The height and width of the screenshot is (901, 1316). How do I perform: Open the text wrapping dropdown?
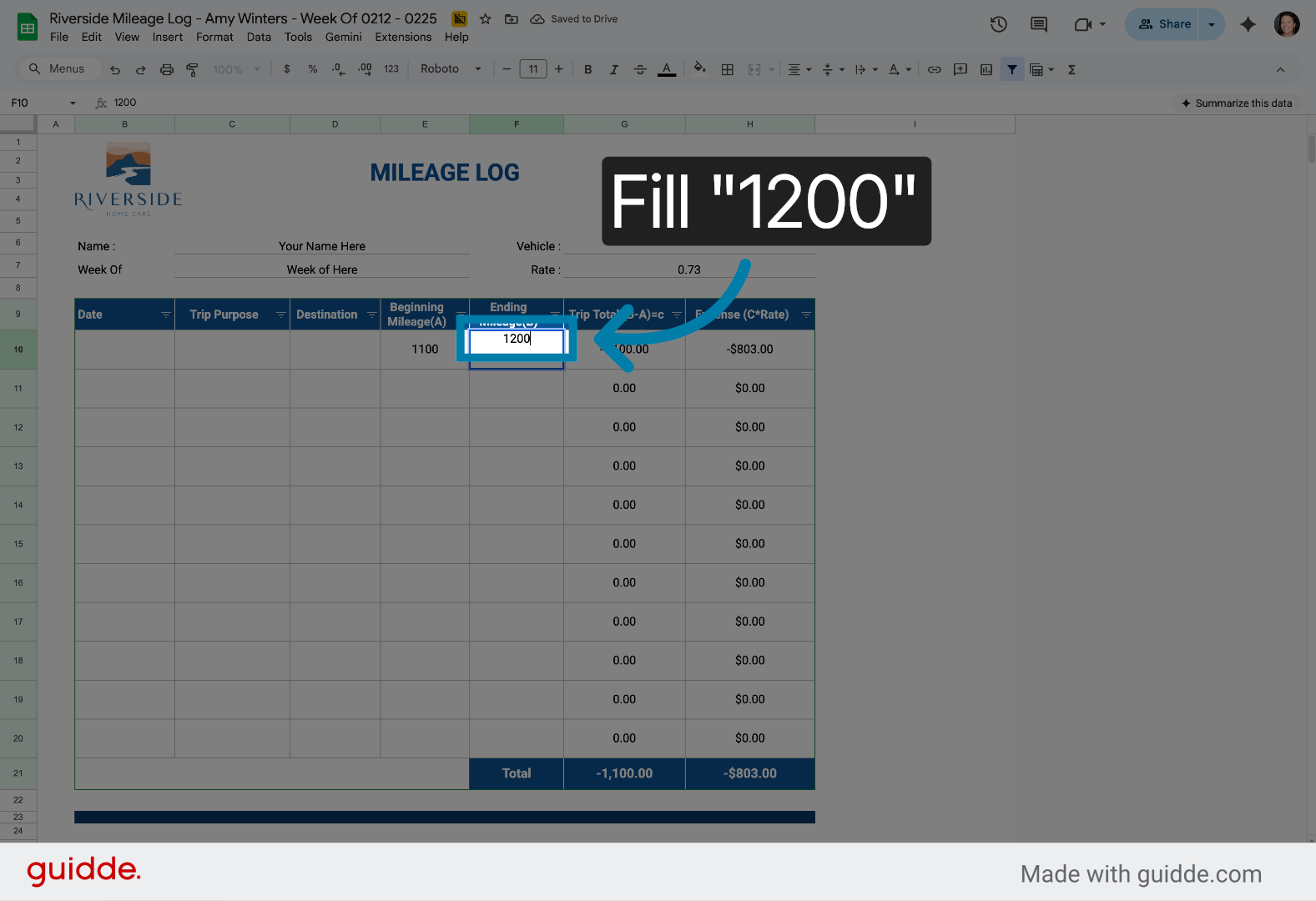(866, 70)
